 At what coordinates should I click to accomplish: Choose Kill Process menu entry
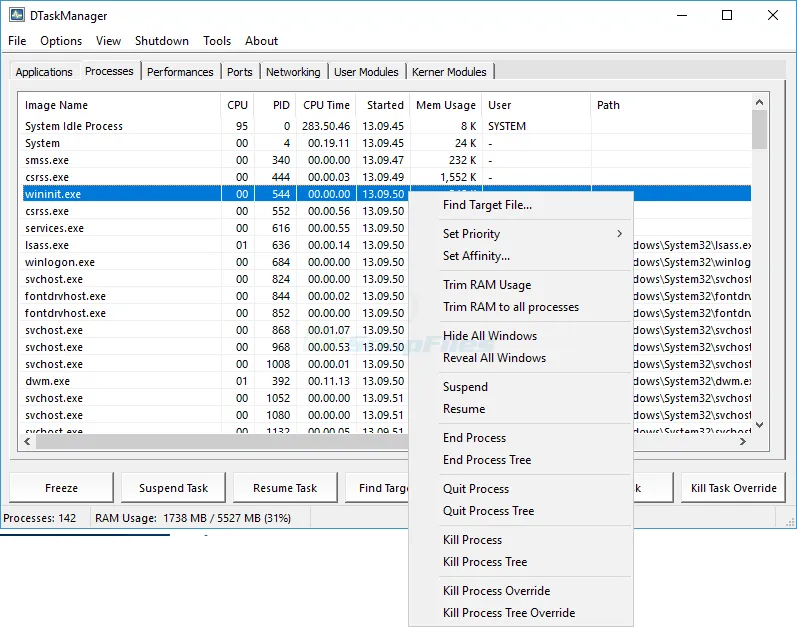(x=521, y=540)
